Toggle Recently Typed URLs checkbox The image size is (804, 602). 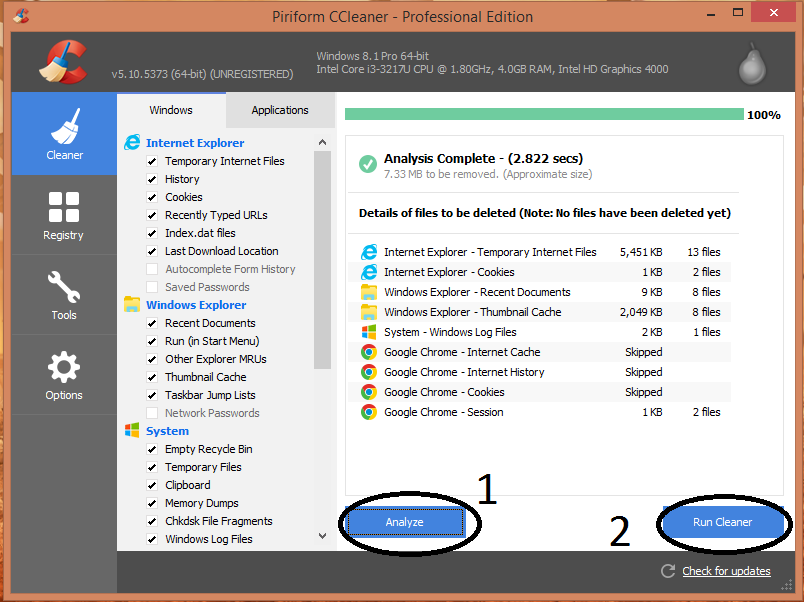point(152,215)
